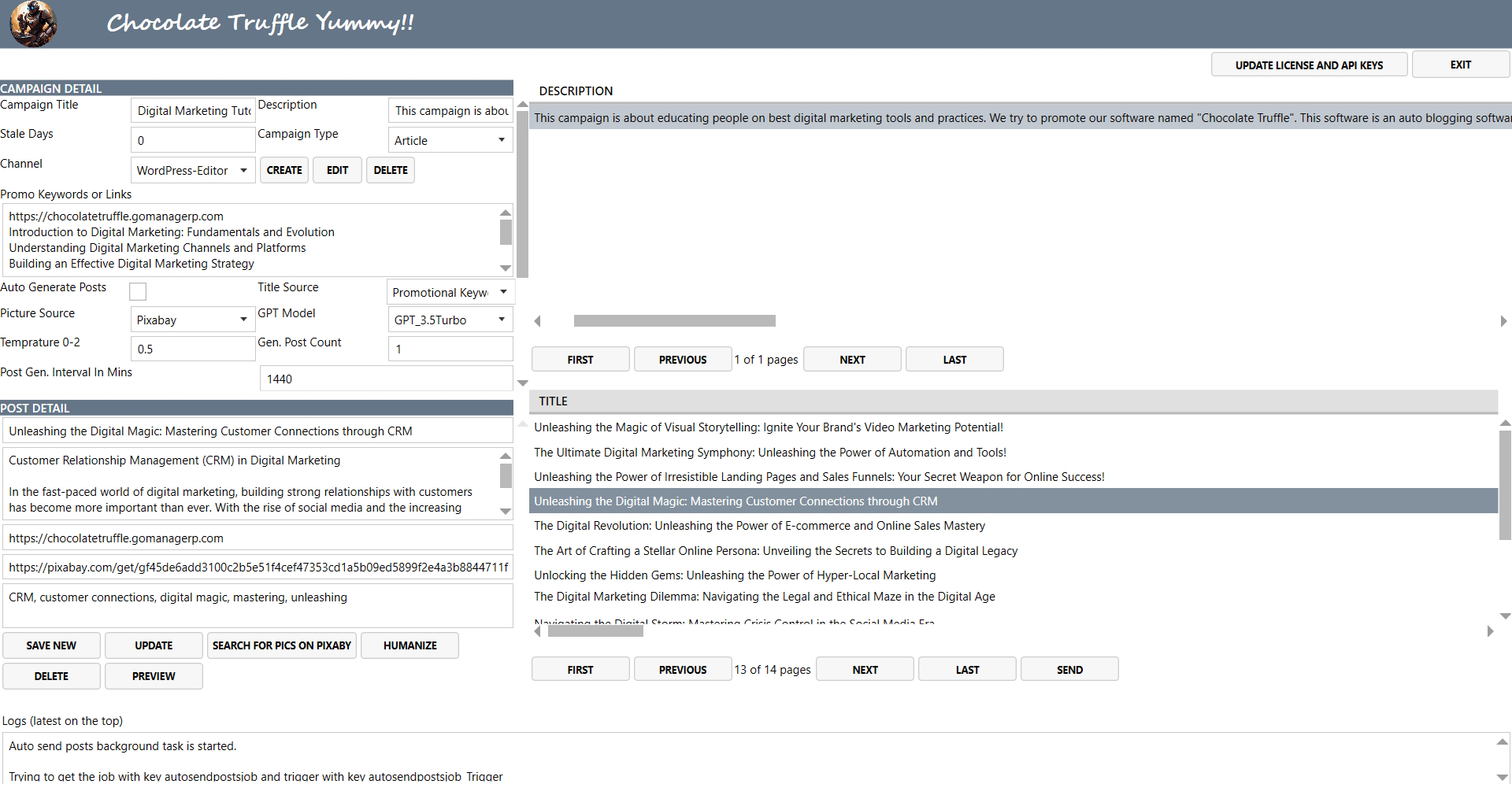Screen dimensions: 1512x795
Task: Click logs panel scroll up arrow
Action: (x=1503, y=742)
